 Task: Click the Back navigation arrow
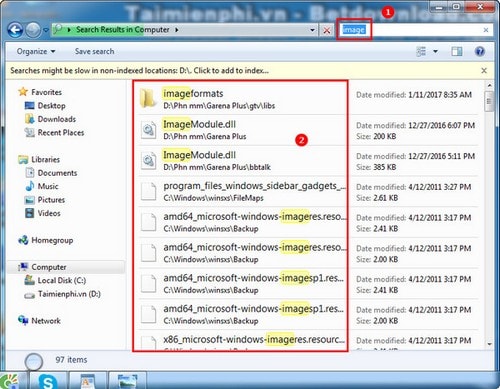coord(15,30)
